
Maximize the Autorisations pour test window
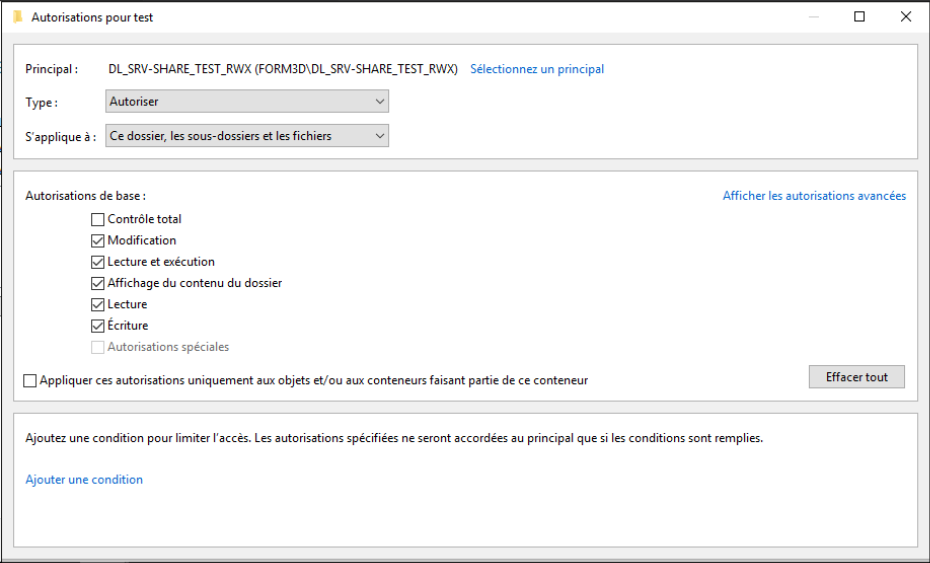point(859,17)
